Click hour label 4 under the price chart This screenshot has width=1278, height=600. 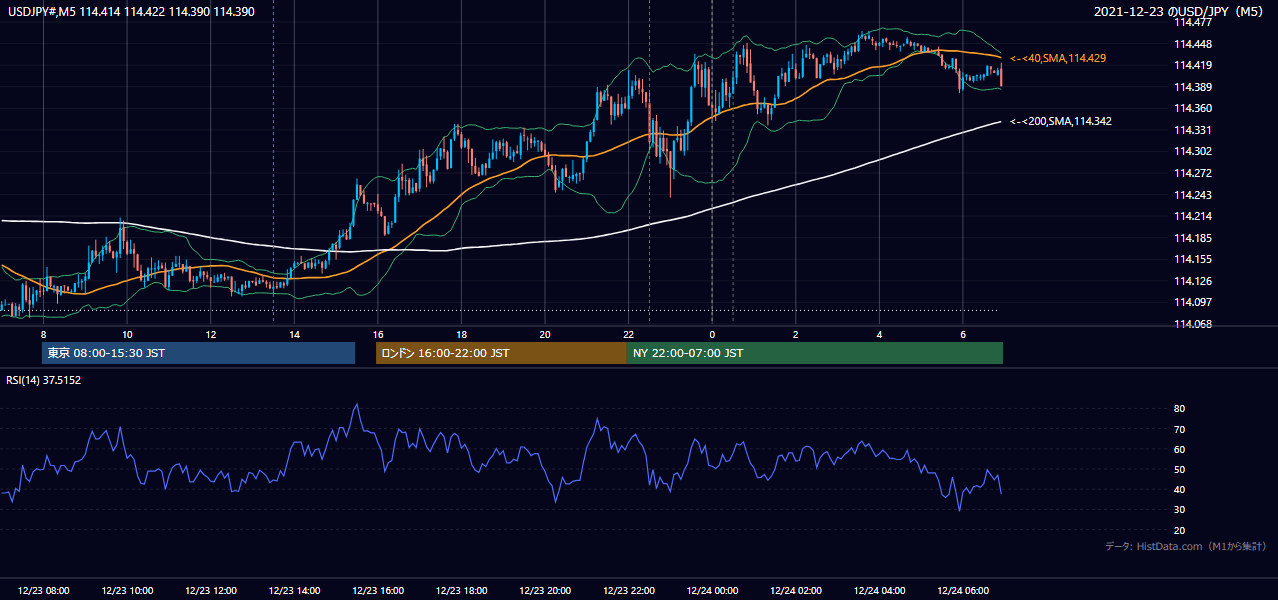click(x=879, y=334)
